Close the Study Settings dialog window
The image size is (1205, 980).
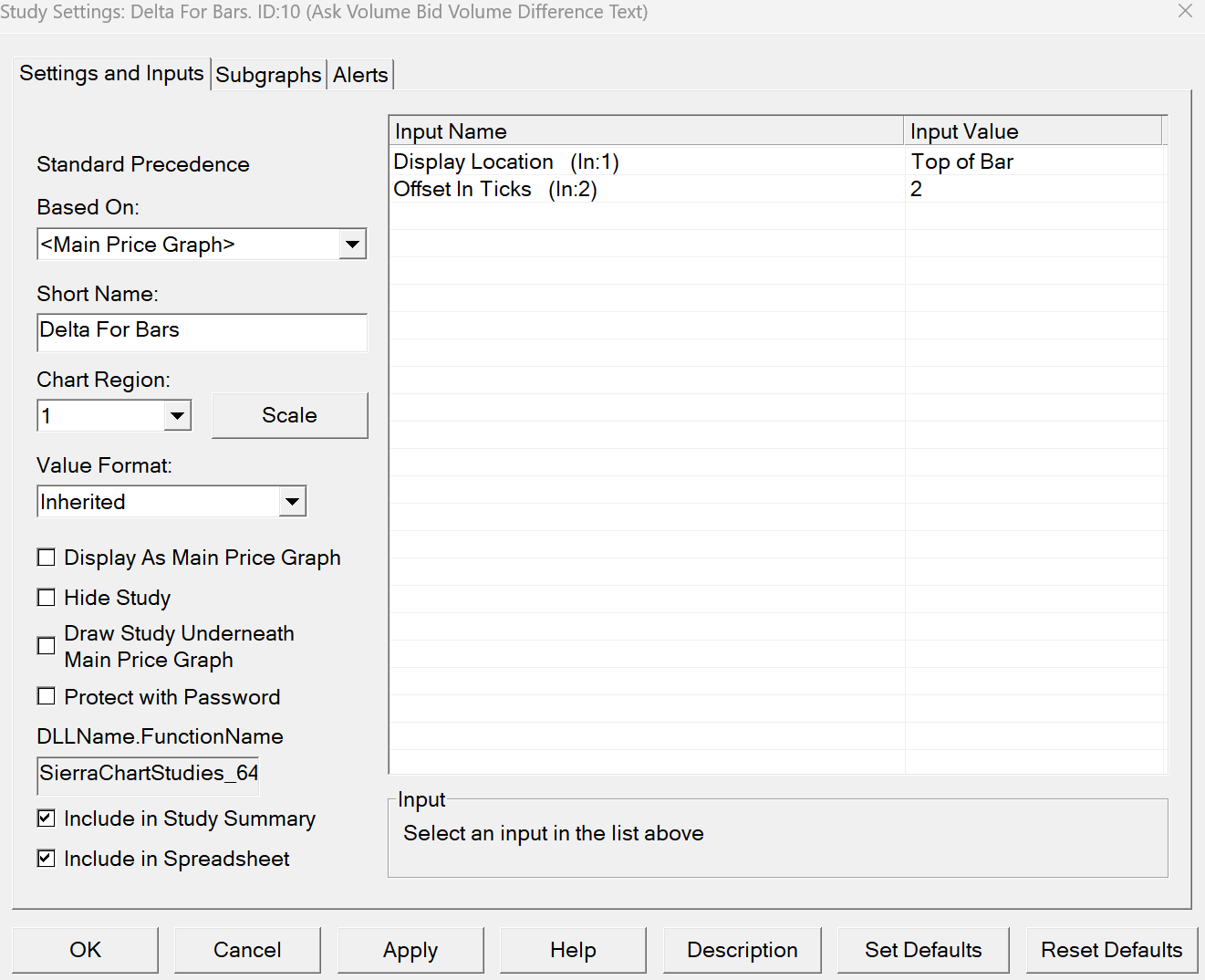click(1185, 11)
